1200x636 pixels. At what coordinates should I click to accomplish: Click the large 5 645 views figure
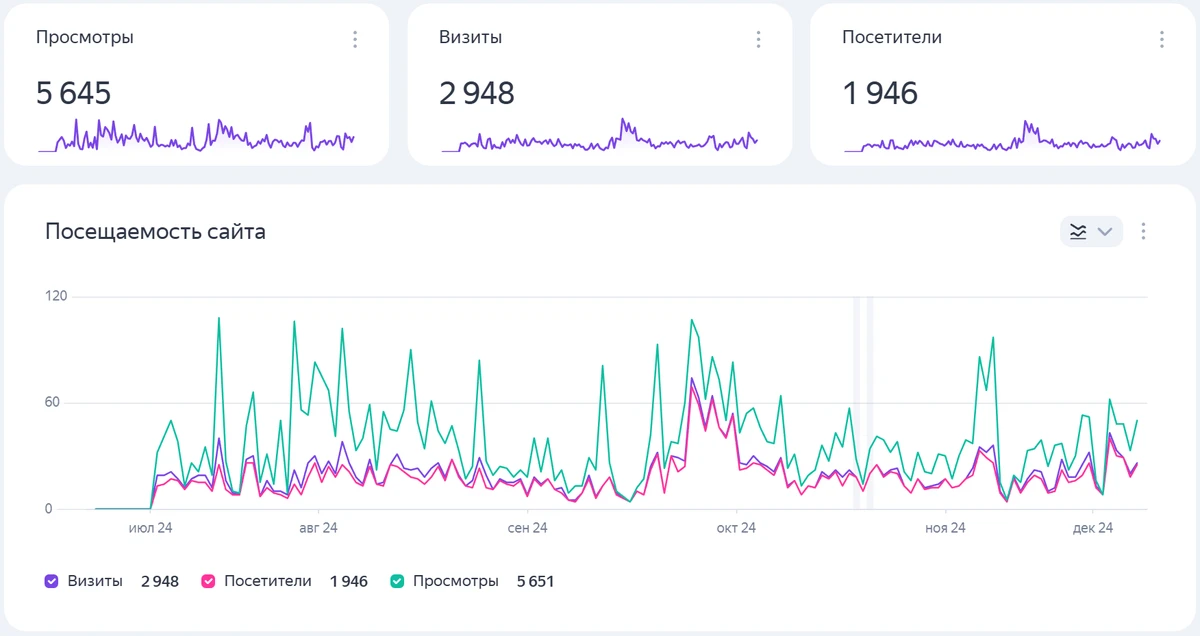(x=74, y=93)
